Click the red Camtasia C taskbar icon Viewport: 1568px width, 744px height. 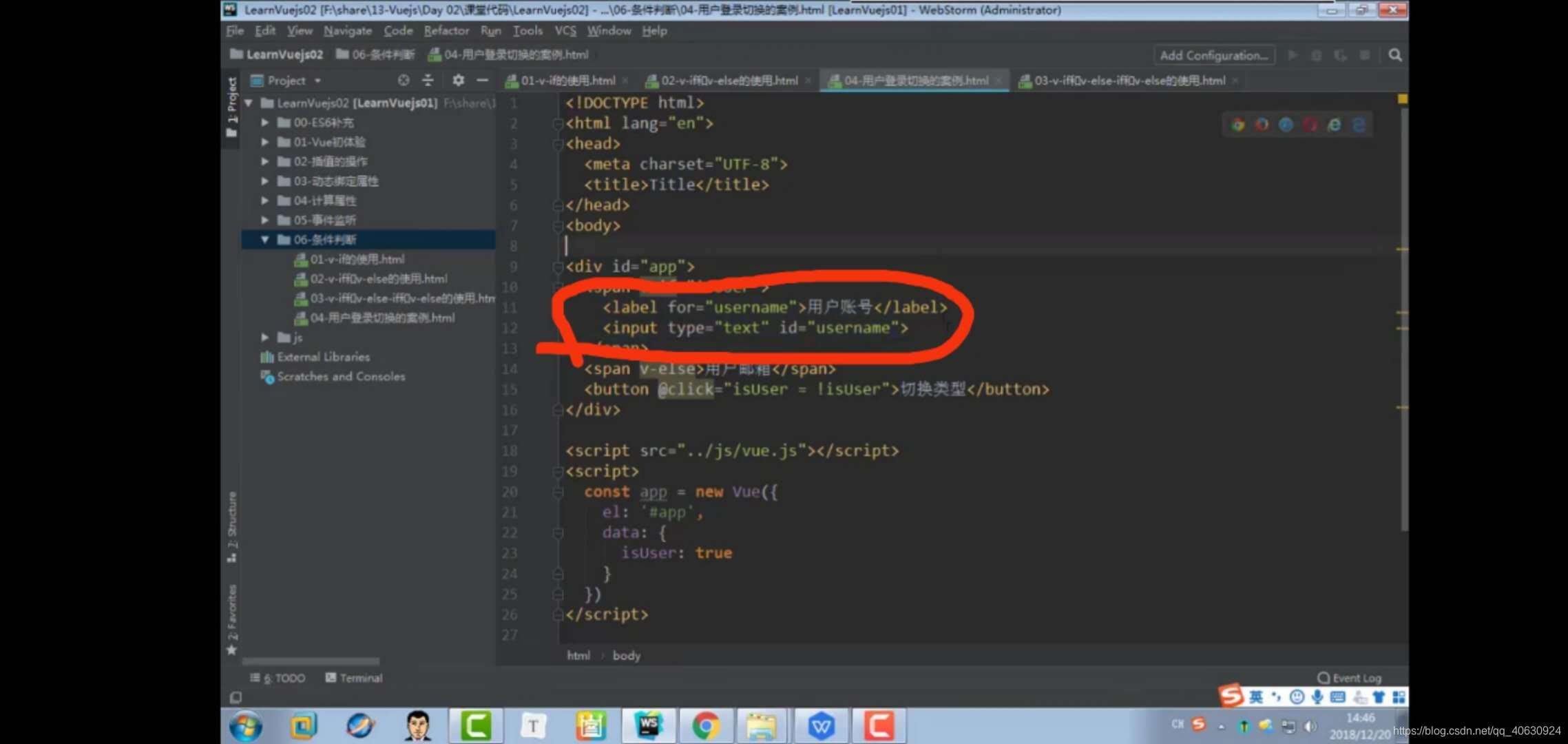tap(879, 726)
